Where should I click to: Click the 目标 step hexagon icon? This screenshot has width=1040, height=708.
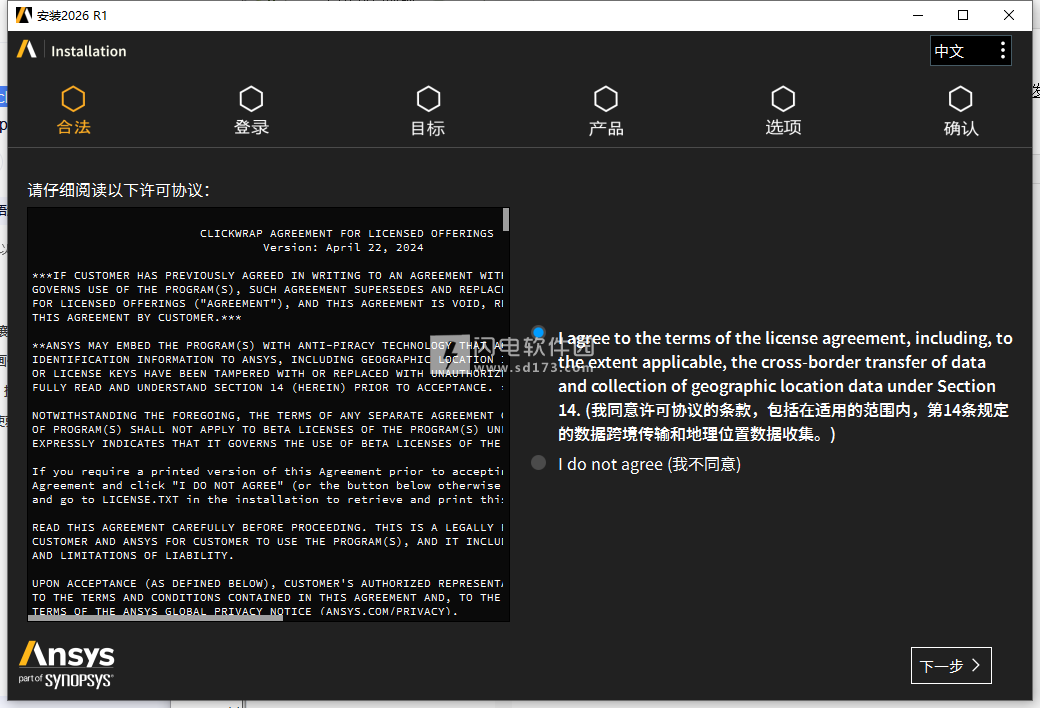click(428, 99)
